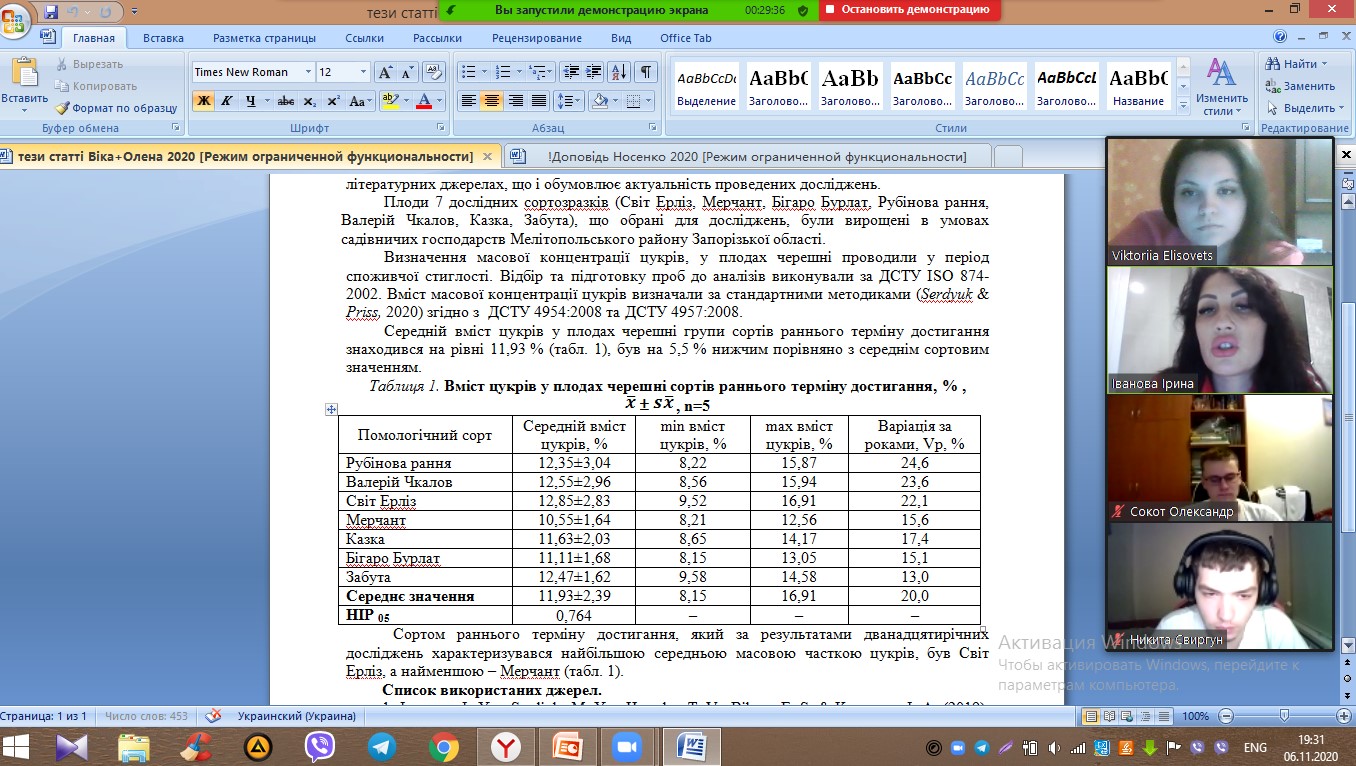Click the center alignment icon
1356x766 pixels.
click(x=491, y=100)
